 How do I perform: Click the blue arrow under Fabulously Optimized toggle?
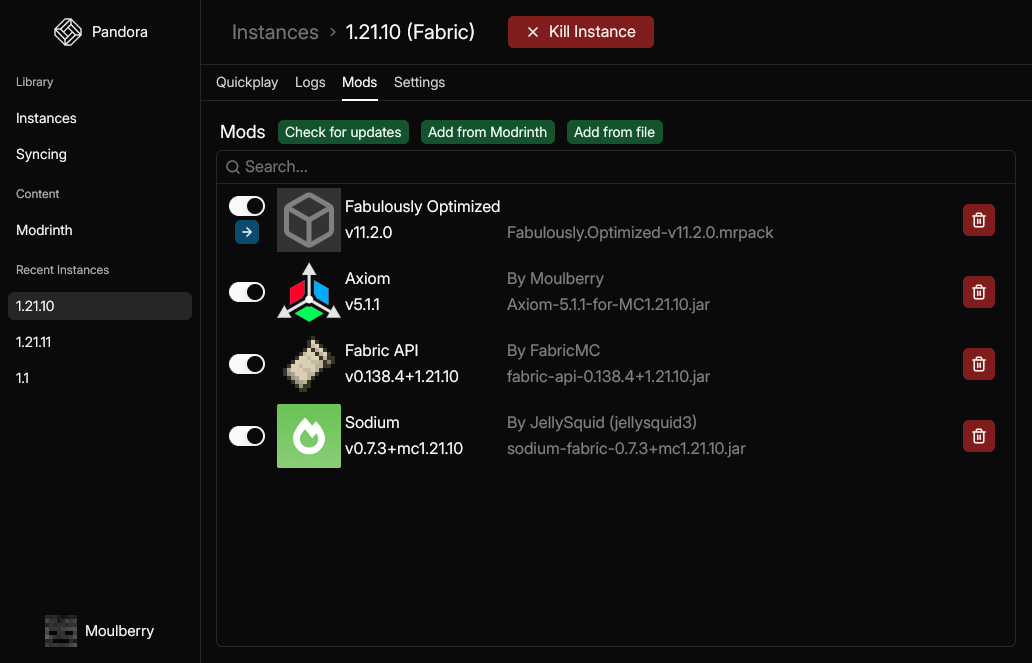coord(247,232)
